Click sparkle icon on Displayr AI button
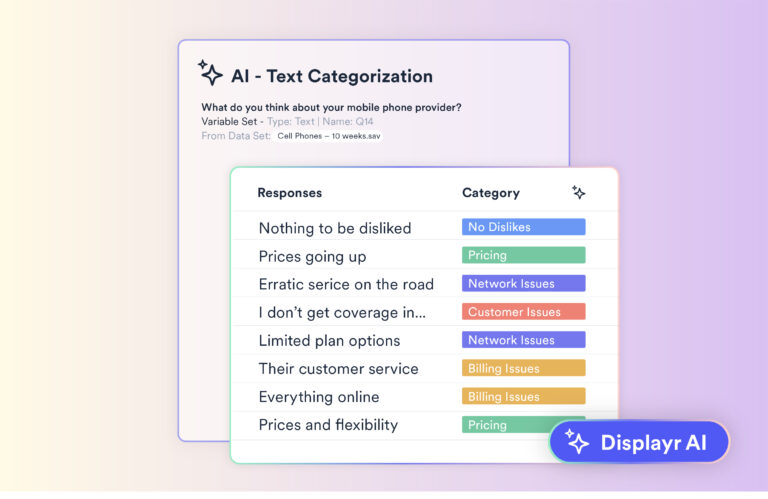 pyautogui.click(x=577, y=441)
